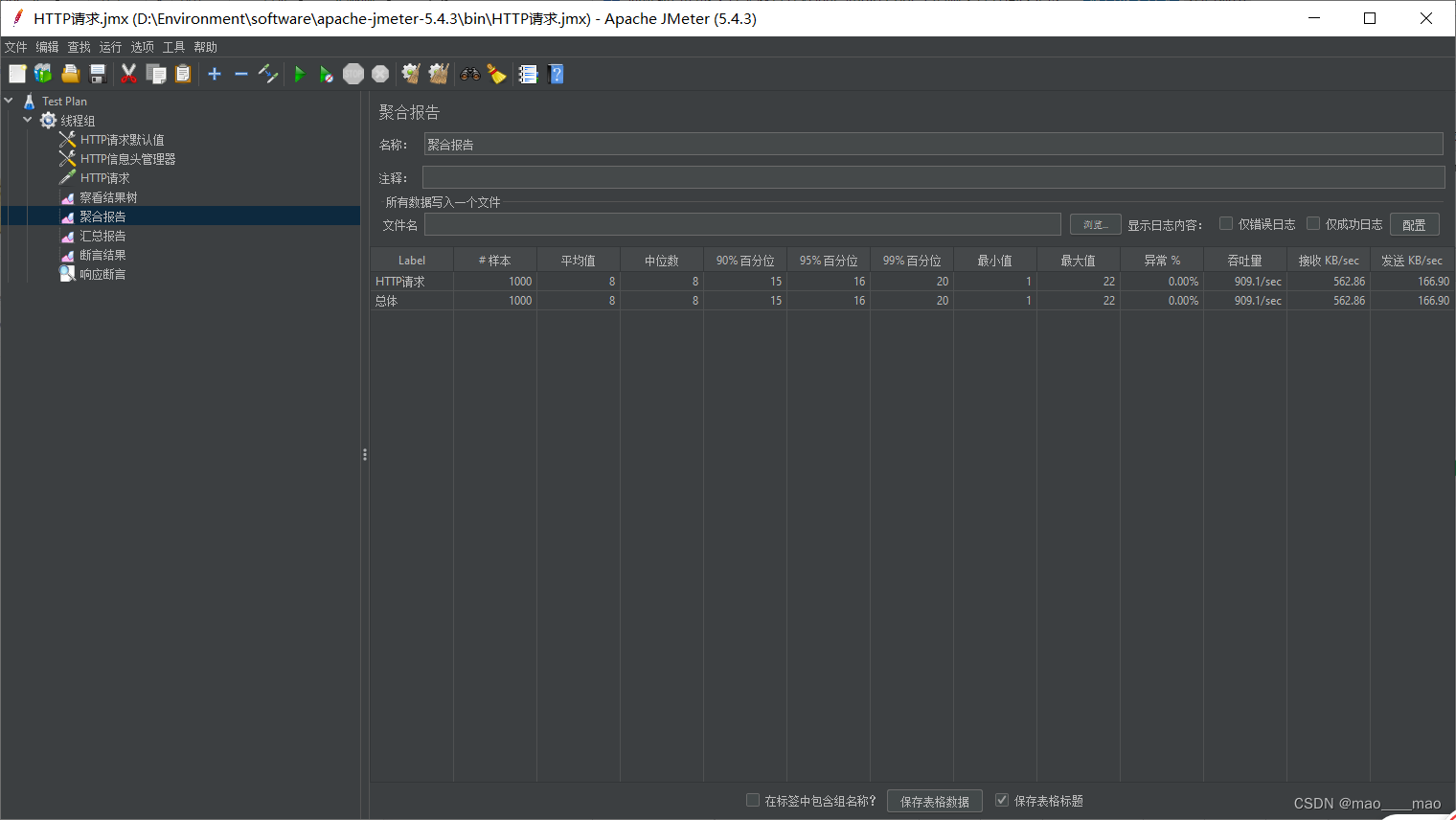Image resolution: width=1456 pixels, height=820 pixels.
Task: Click the 浏览 browse button
Action: (x=1095, y=224)
